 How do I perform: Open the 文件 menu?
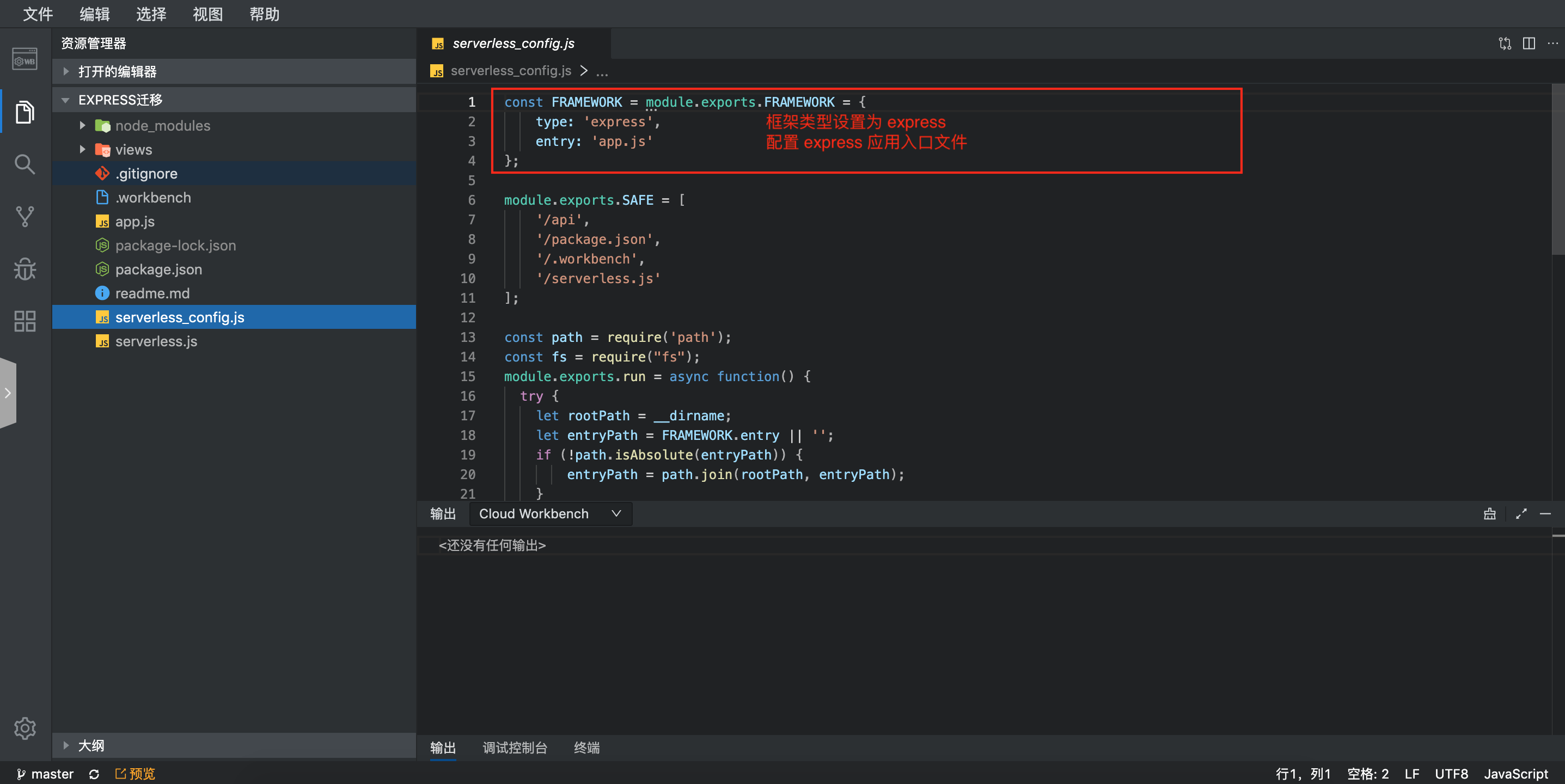click(x=38, y=14)
